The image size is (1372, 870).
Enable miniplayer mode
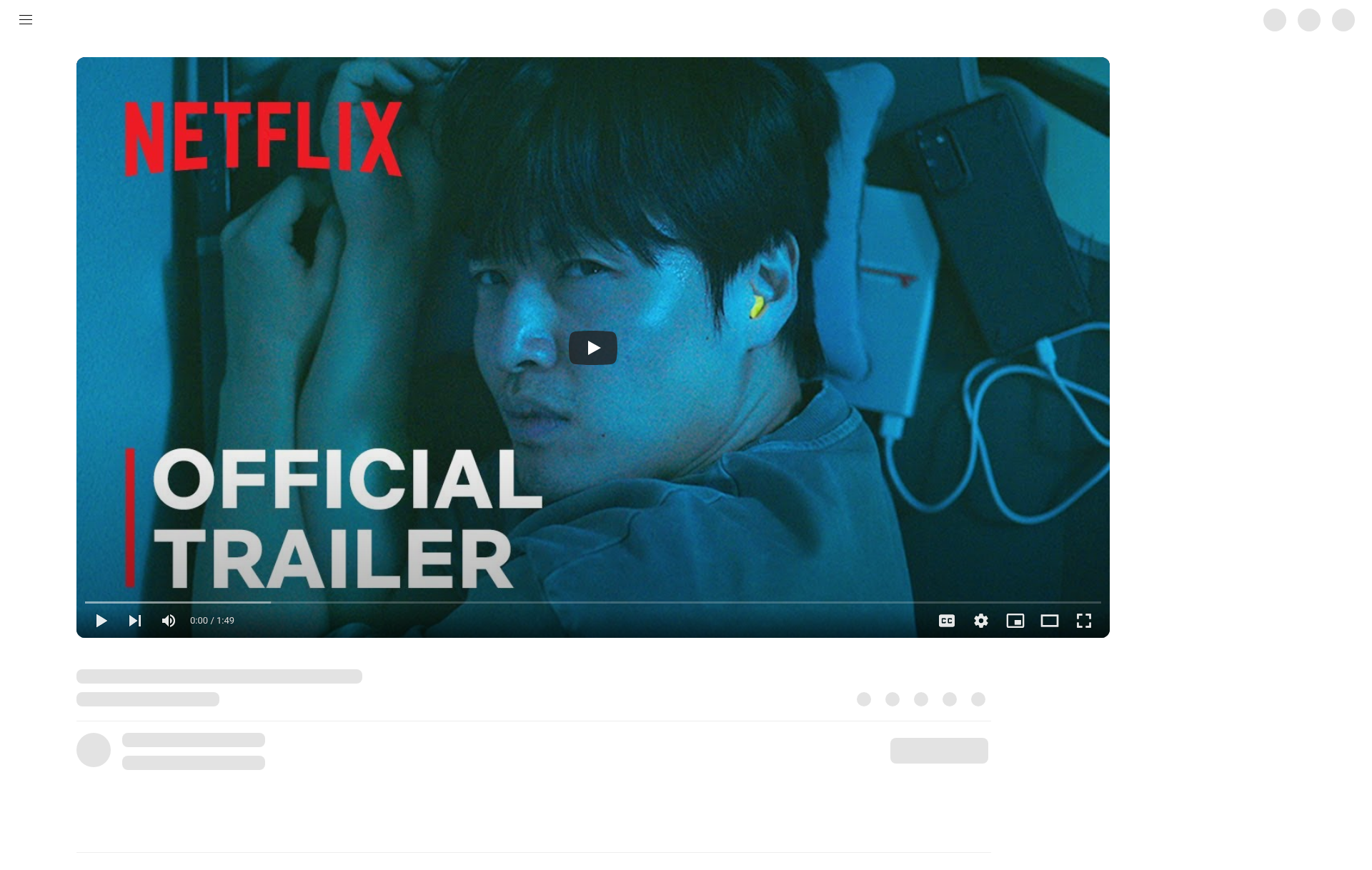(1015, 621)
